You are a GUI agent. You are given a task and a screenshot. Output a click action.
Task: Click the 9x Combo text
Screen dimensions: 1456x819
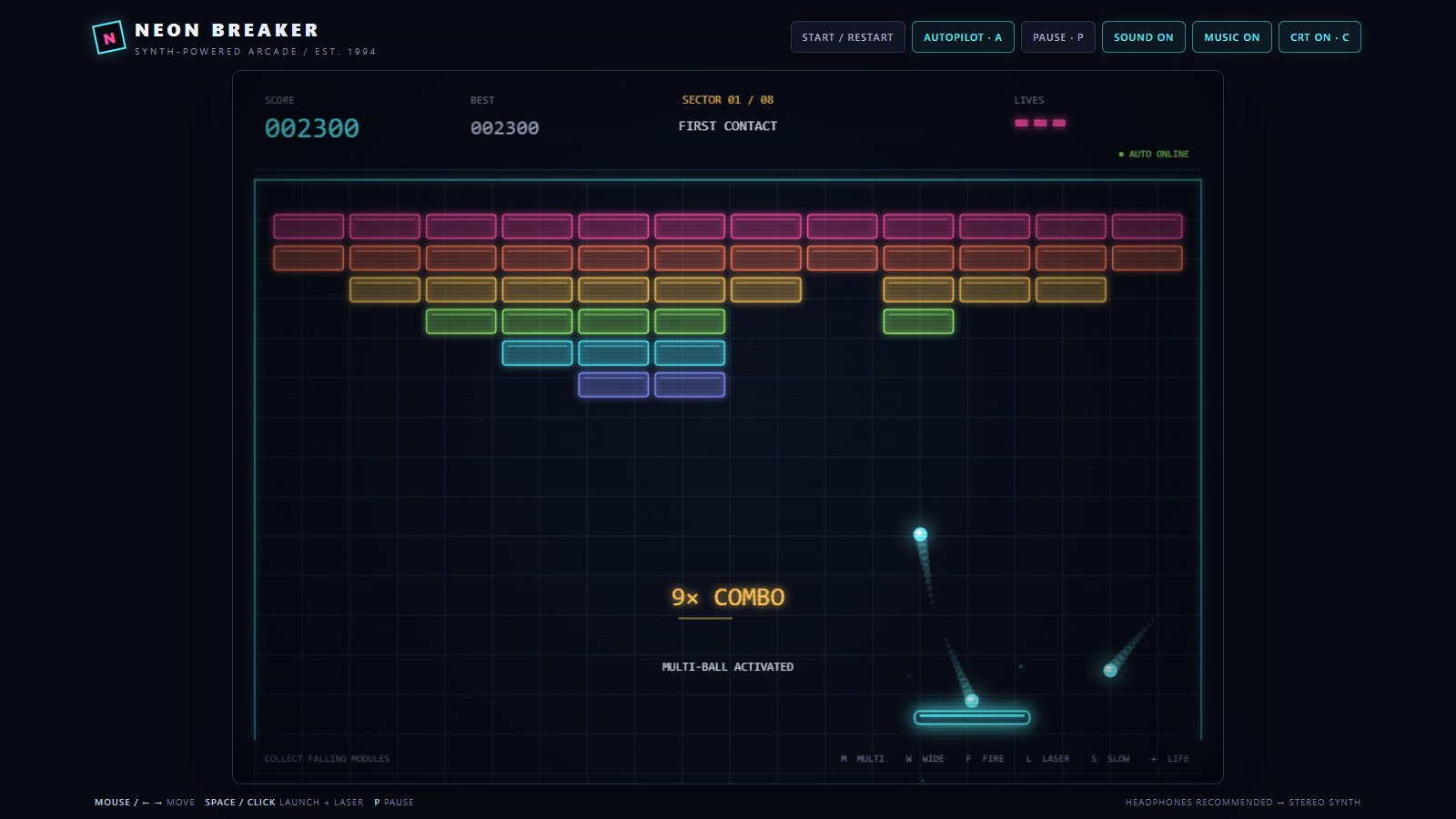[x=728, y=597]
